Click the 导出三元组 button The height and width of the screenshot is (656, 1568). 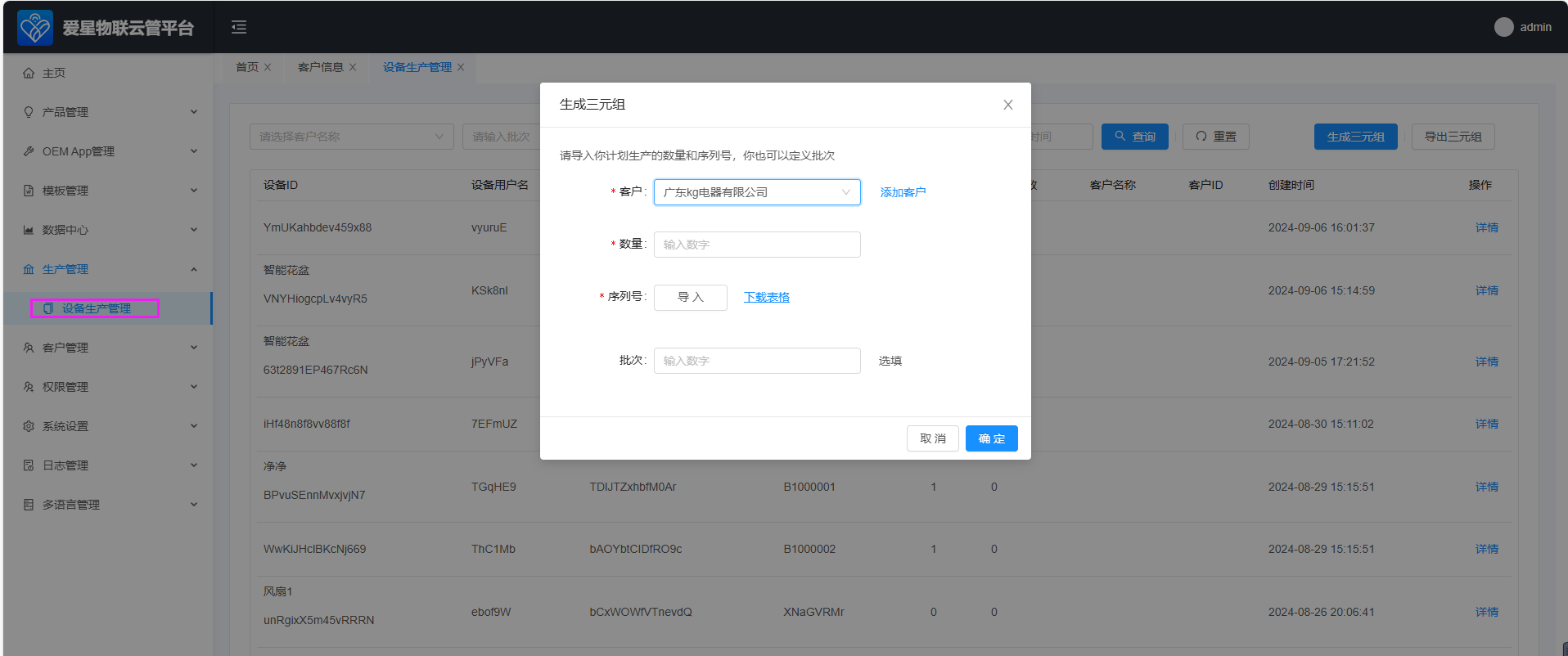1453,137
